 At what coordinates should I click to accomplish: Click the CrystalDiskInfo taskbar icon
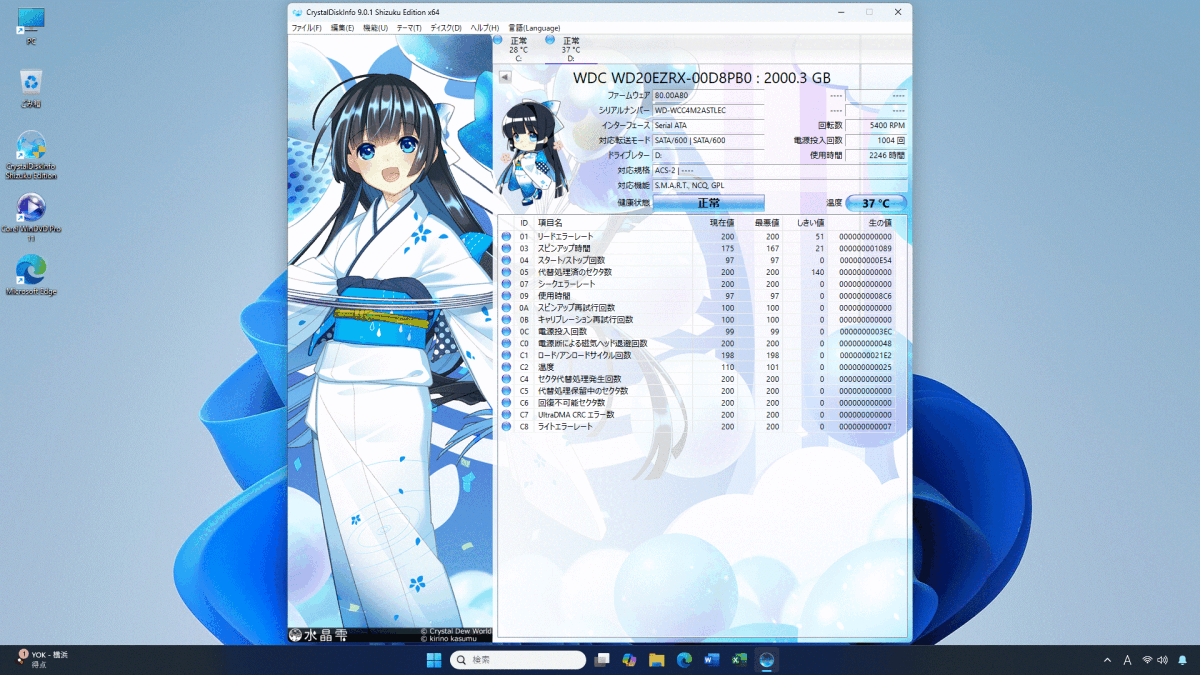pos(767,660)
